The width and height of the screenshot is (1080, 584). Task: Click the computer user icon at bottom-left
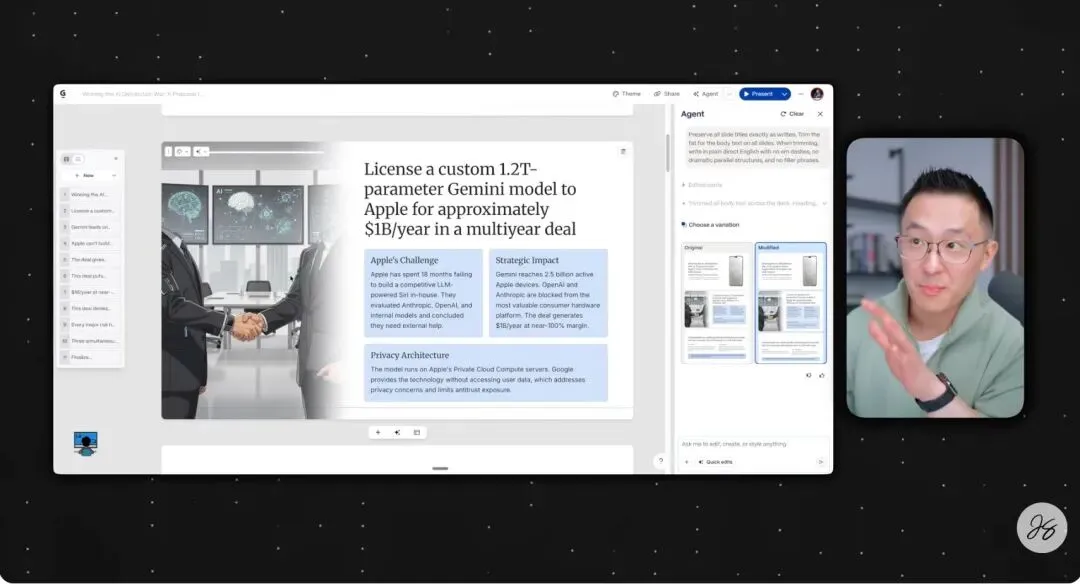(x=85, y=444)
